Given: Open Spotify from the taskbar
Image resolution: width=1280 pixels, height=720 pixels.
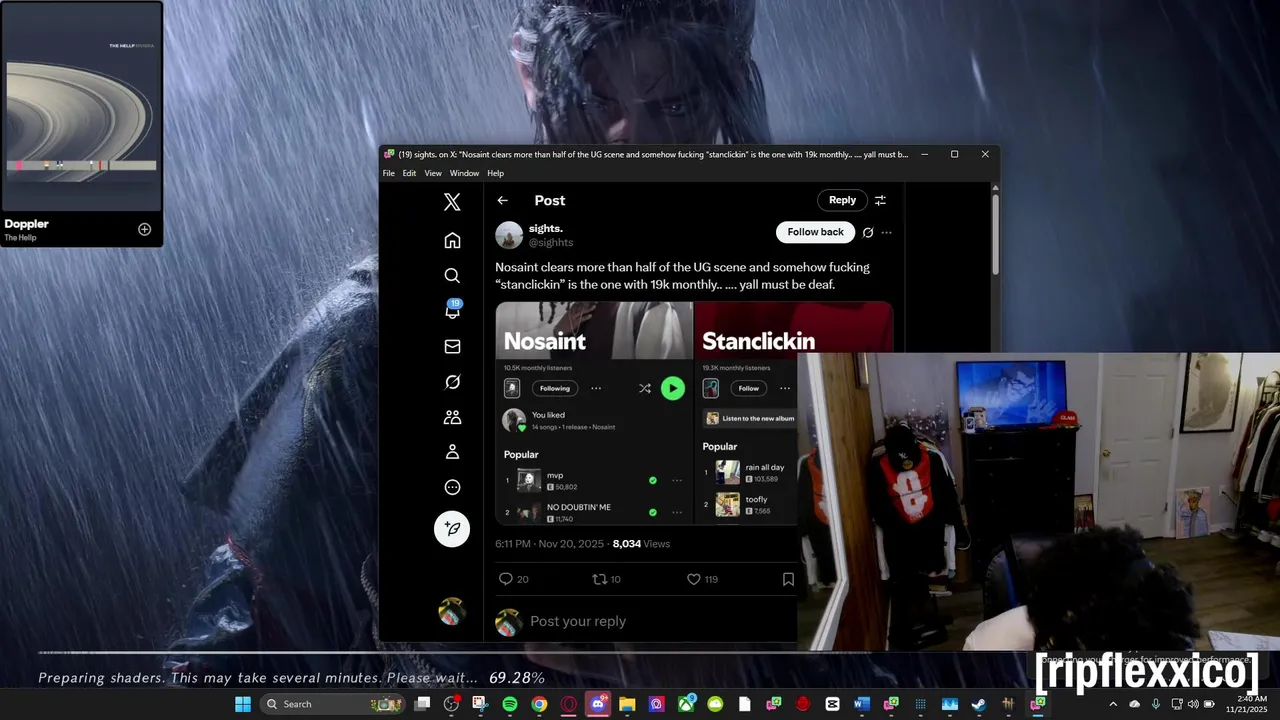Looking at the screenshot, I should [510, 704].
